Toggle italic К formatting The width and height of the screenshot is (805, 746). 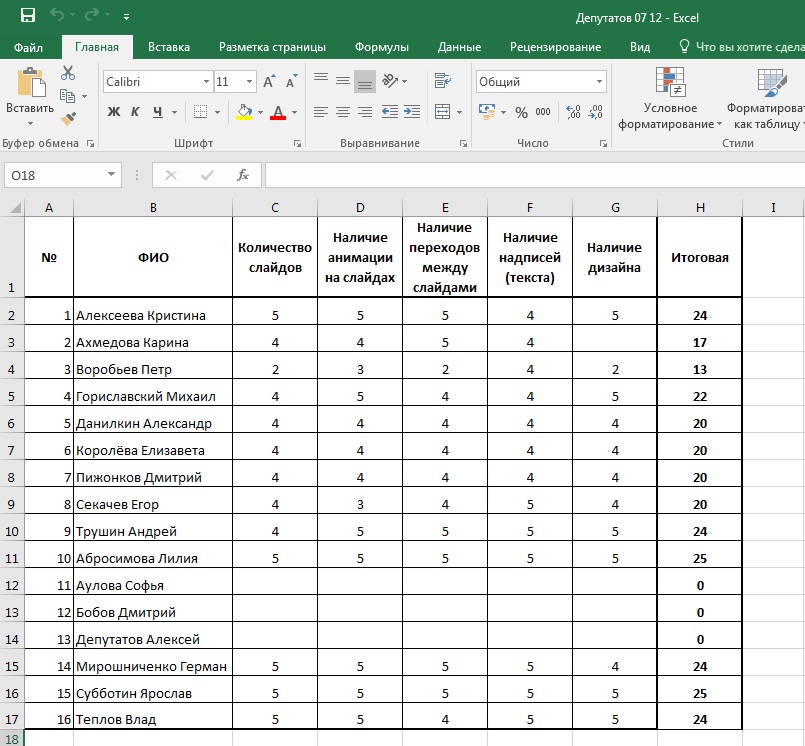point(135,112)
